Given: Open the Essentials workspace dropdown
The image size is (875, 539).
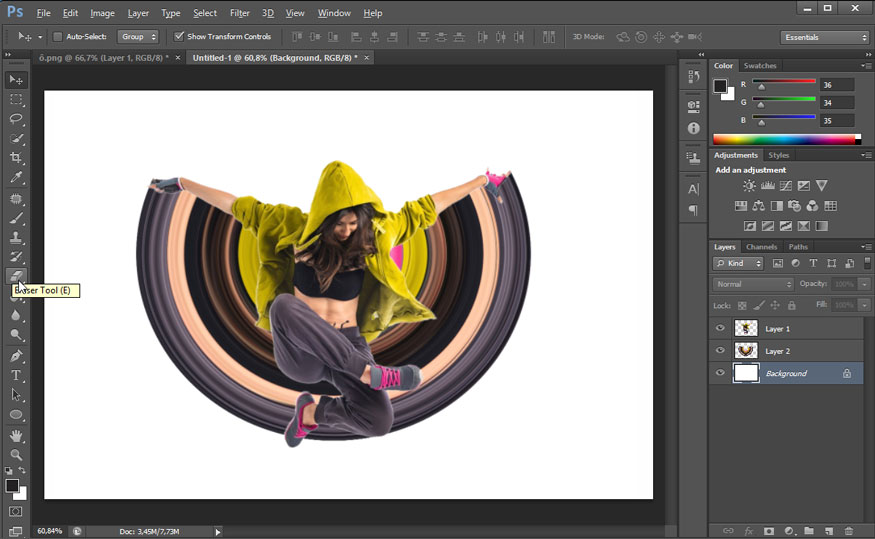Looking at the screenshot, I should coord(824,37).
